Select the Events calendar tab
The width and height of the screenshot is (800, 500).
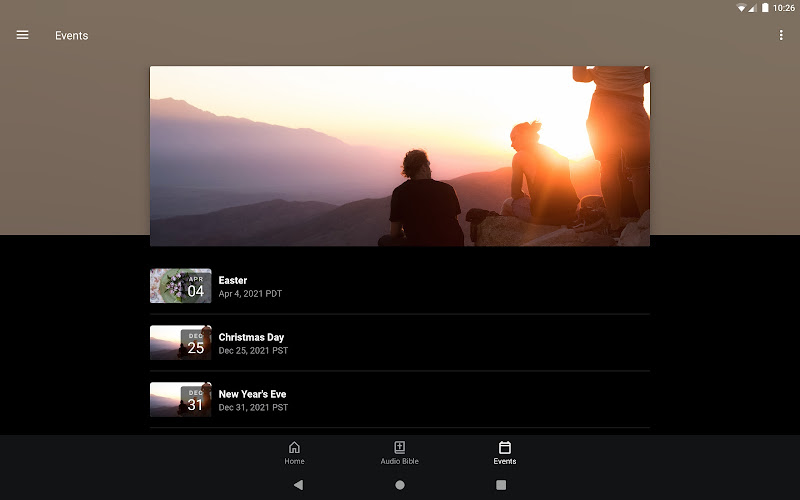(x=505, y=453)
